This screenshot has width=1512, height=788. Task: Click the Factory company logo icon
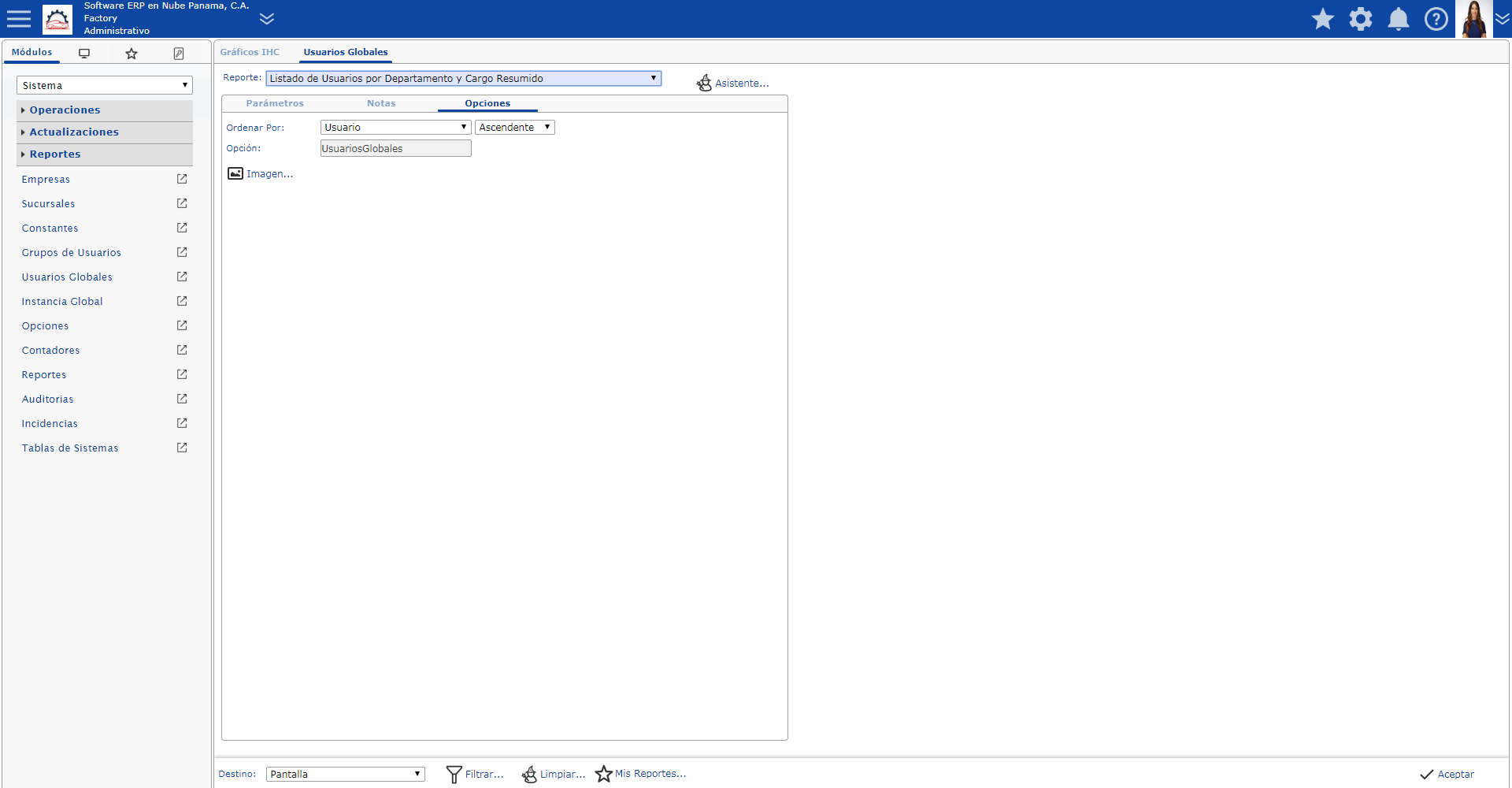coord(57,19)
